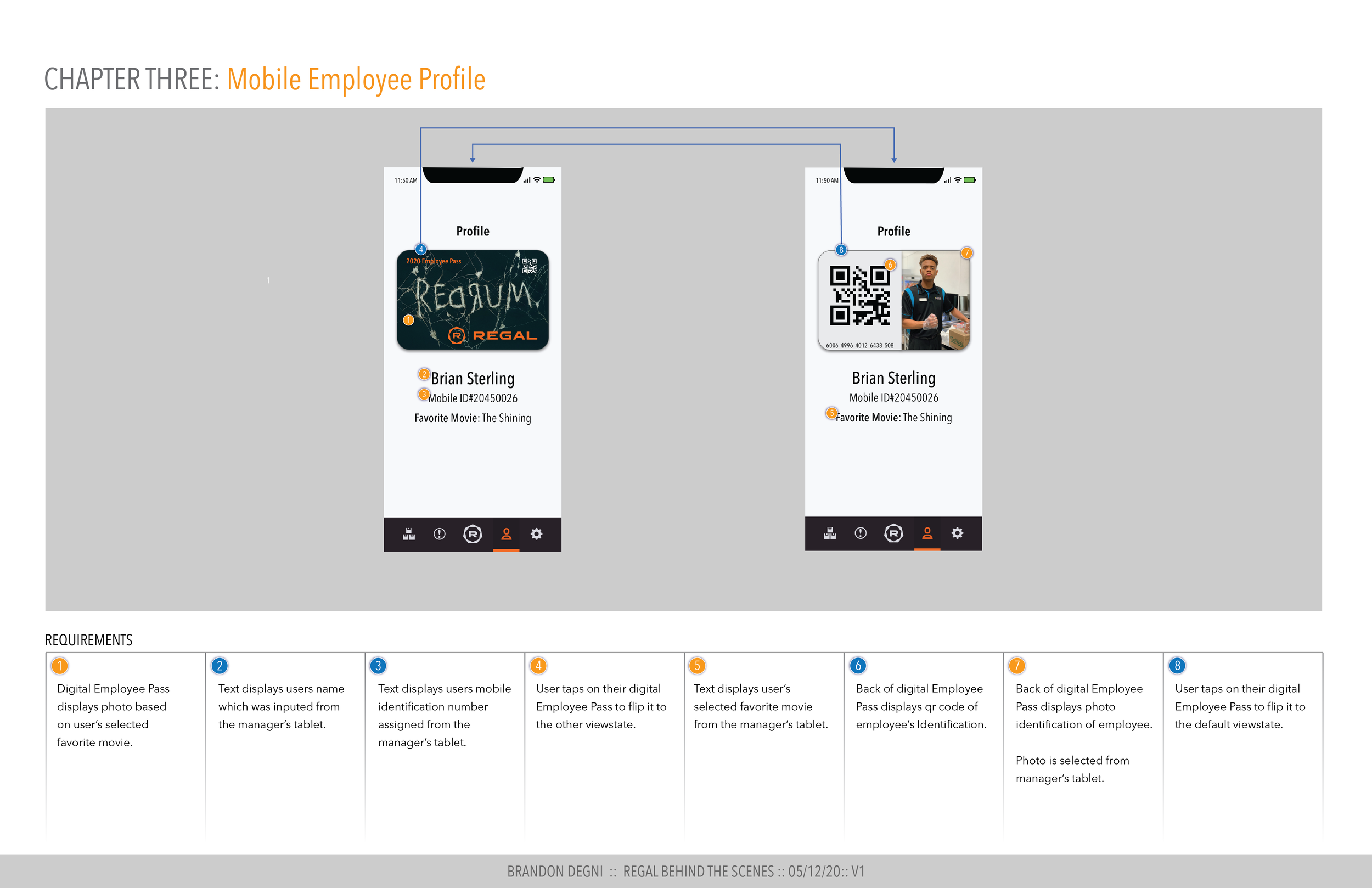Tap the inventory boxes icon on left phone

(x=409, y=534)
